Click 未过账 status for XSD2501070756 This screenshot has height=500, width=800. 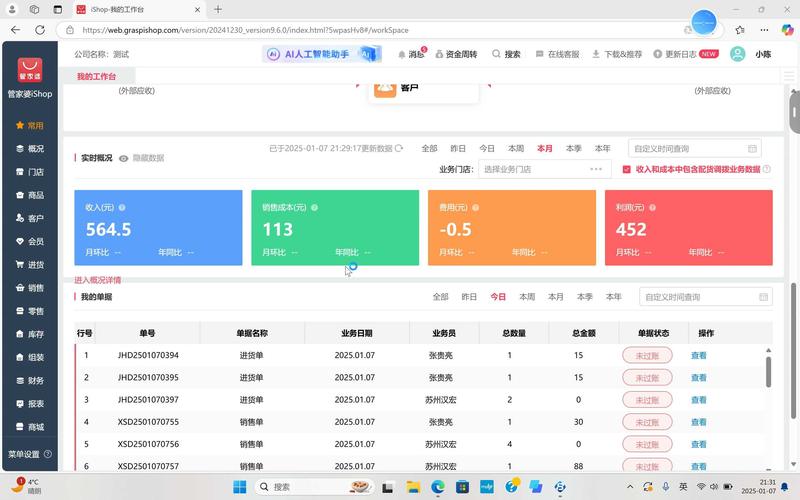647,444
